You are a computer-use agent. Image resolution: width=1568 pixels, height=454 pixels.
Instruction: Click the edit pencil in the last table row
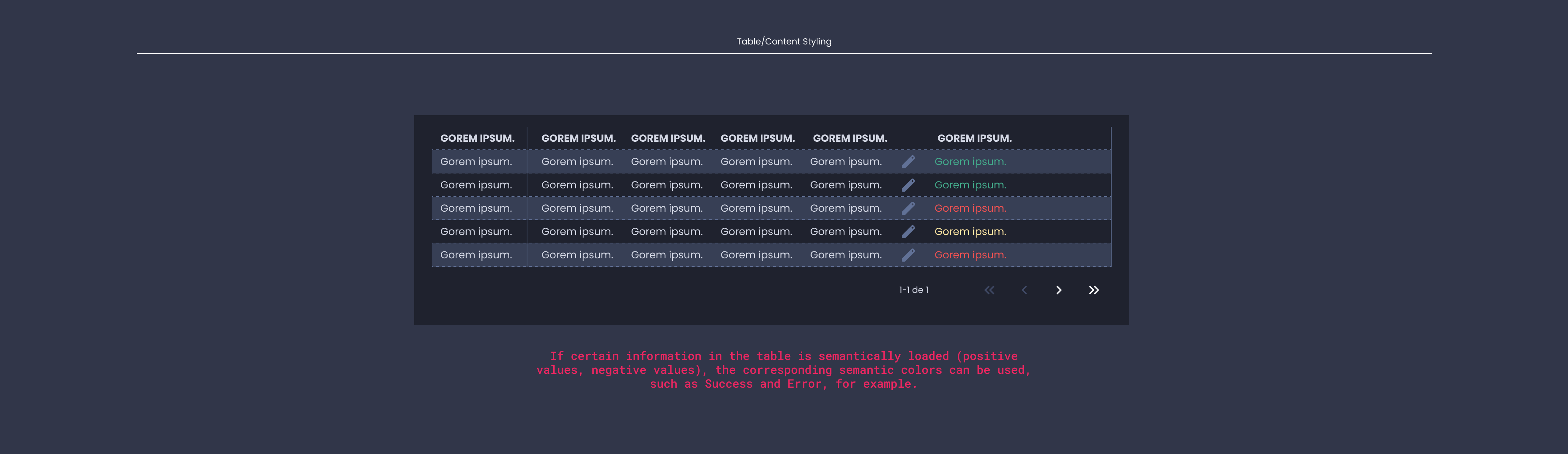[908, 255]
